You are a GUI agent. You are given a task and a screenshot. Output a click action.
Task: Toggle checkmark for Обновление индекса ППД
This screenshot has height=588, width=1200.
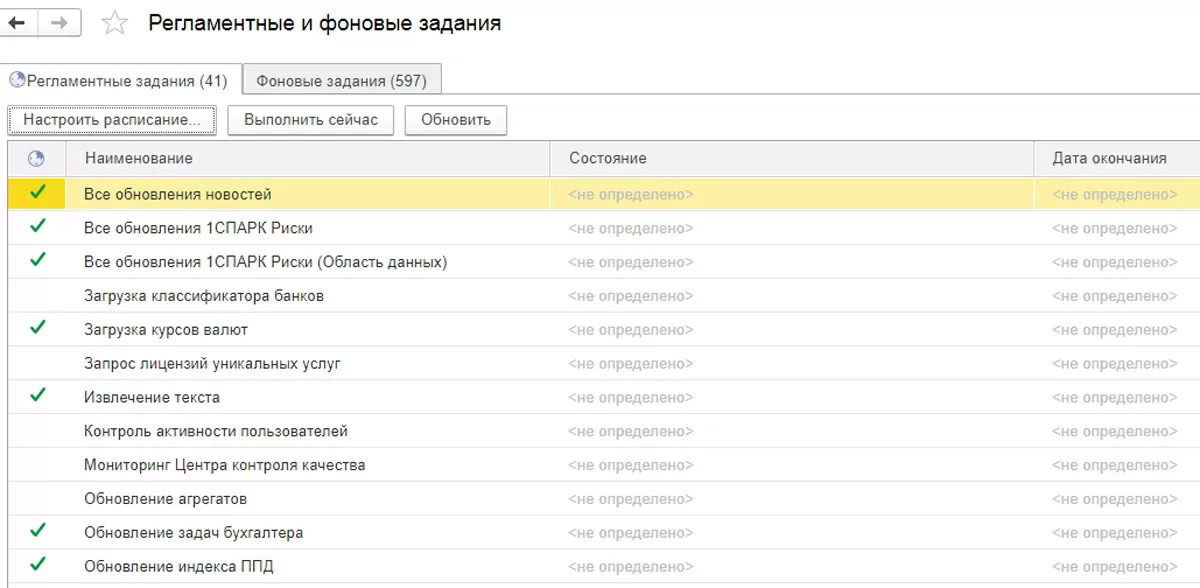(x=38, y=564)
